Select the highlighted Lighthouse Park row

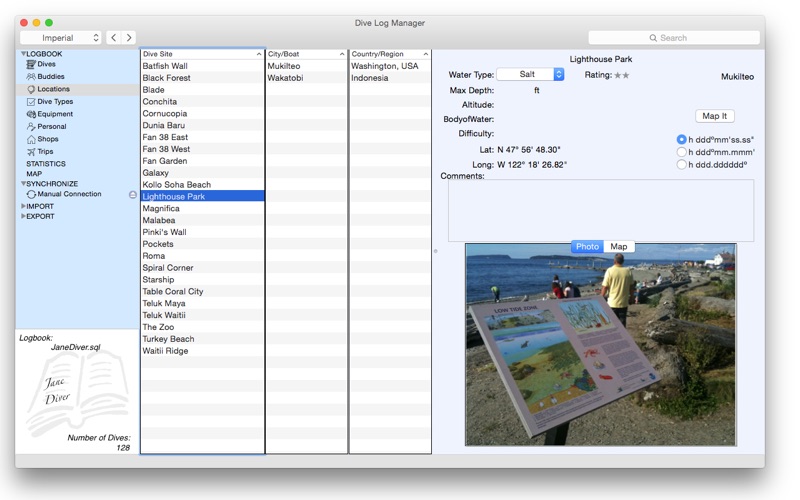point(202,196)
